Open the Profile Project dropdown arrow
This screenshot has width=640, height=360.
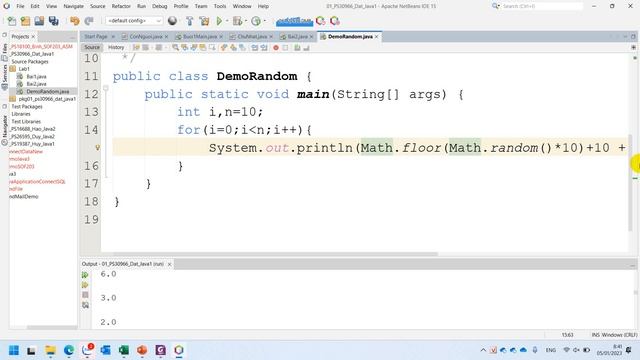coord(264,21)
